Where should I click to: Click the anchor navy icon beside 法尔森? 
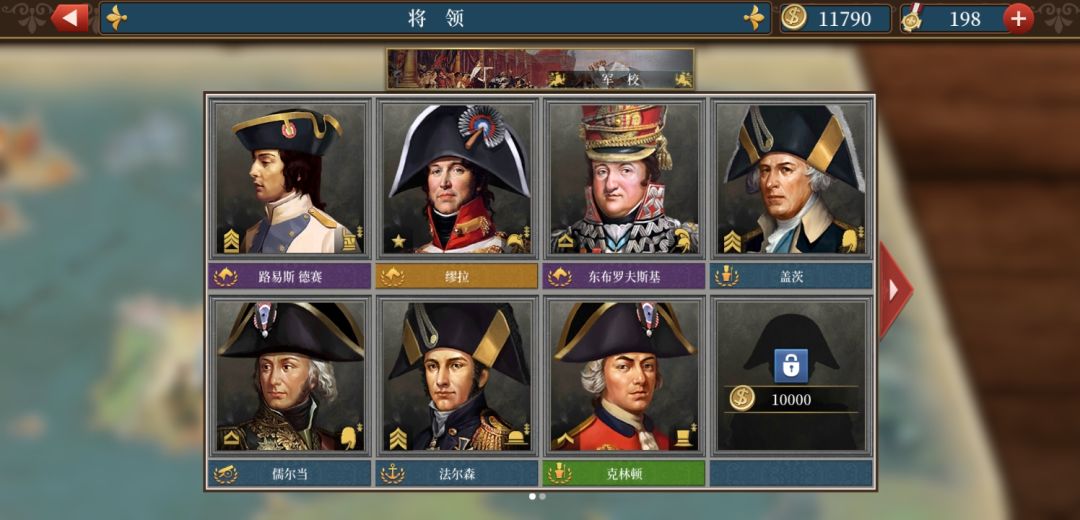click(x=393, y=474)
